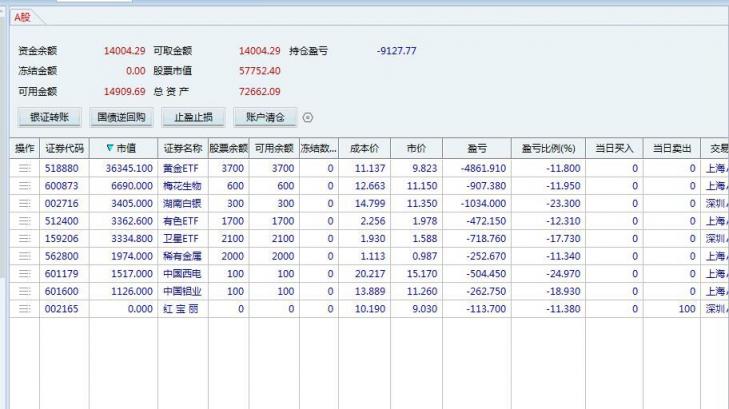This screenshot has width=729, height=409.
Task: Open operation menu for 红宝丽 row
Action: (x=24, y=309)
